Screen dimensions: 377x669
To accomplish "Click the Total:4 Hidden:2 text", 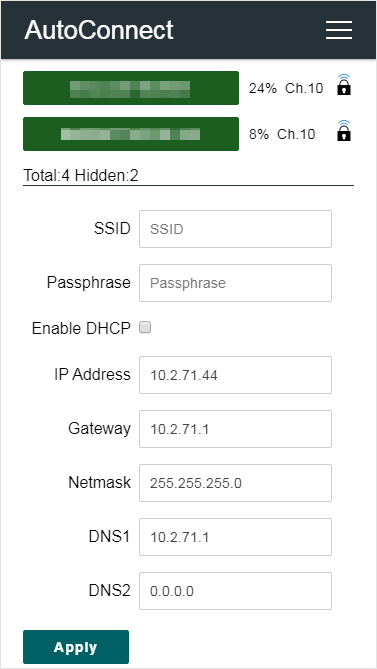I will (81, 175).
